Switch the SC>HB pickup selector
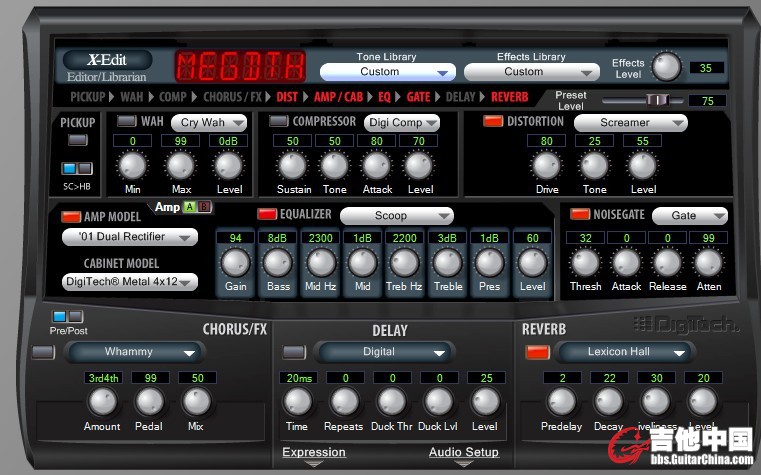Image resolution: width=761 pixels, height=475 pixels. coord(77,168)
